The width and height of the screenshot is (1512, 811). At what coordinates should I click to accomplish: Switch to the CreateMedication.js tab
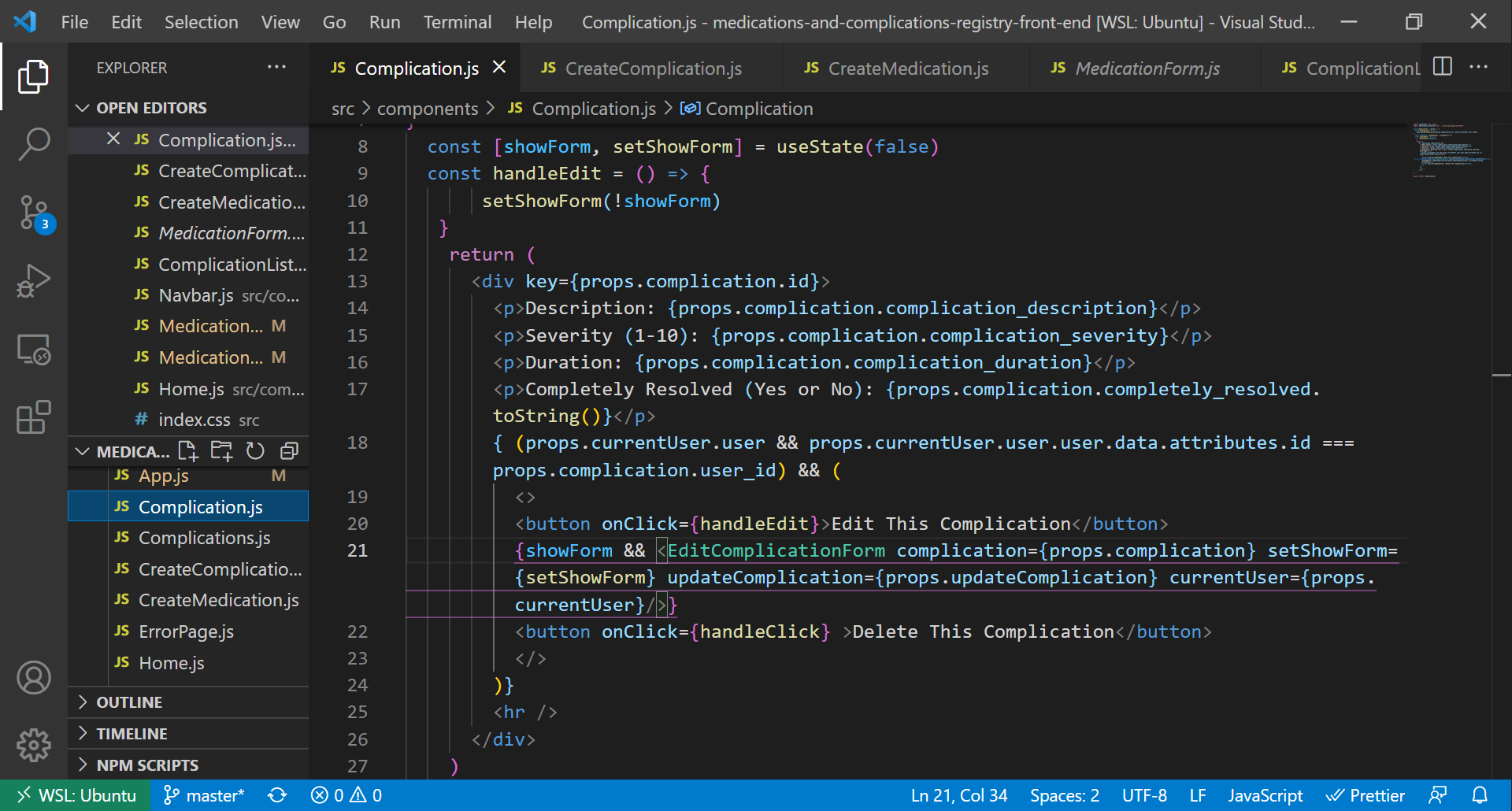click(x=907, y=69)
